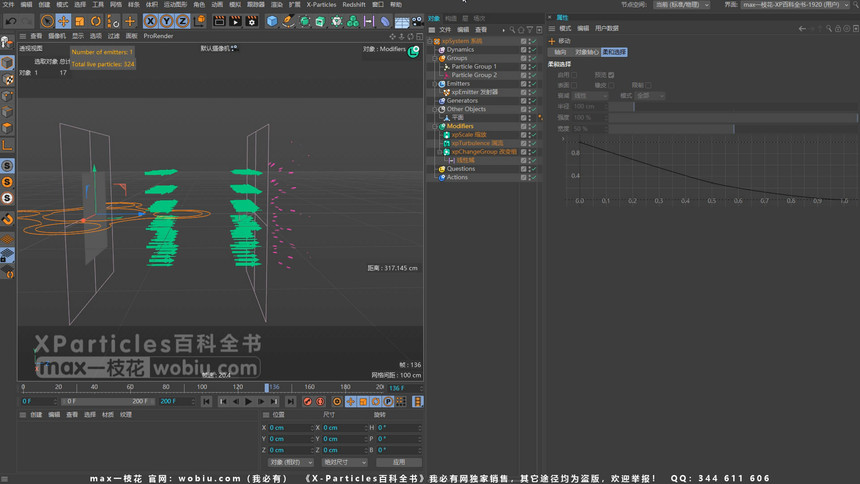Select Particle Group 1 in the object tree

474,66
